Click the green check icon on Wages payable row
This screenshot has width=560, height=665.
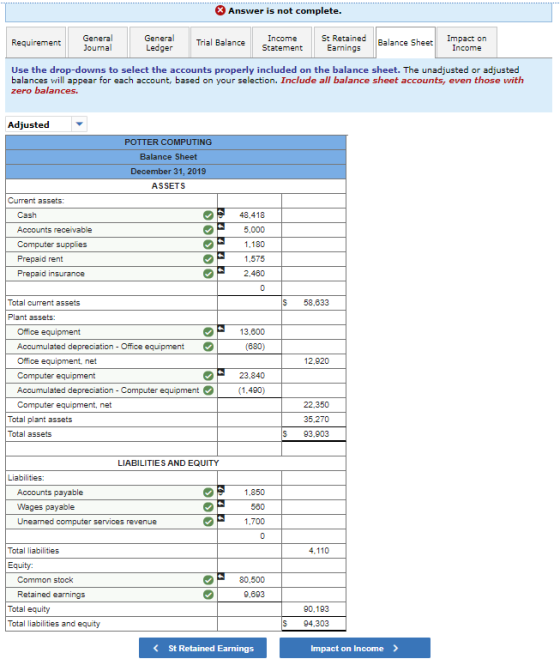pyautogui.click(x=208, y=506)
